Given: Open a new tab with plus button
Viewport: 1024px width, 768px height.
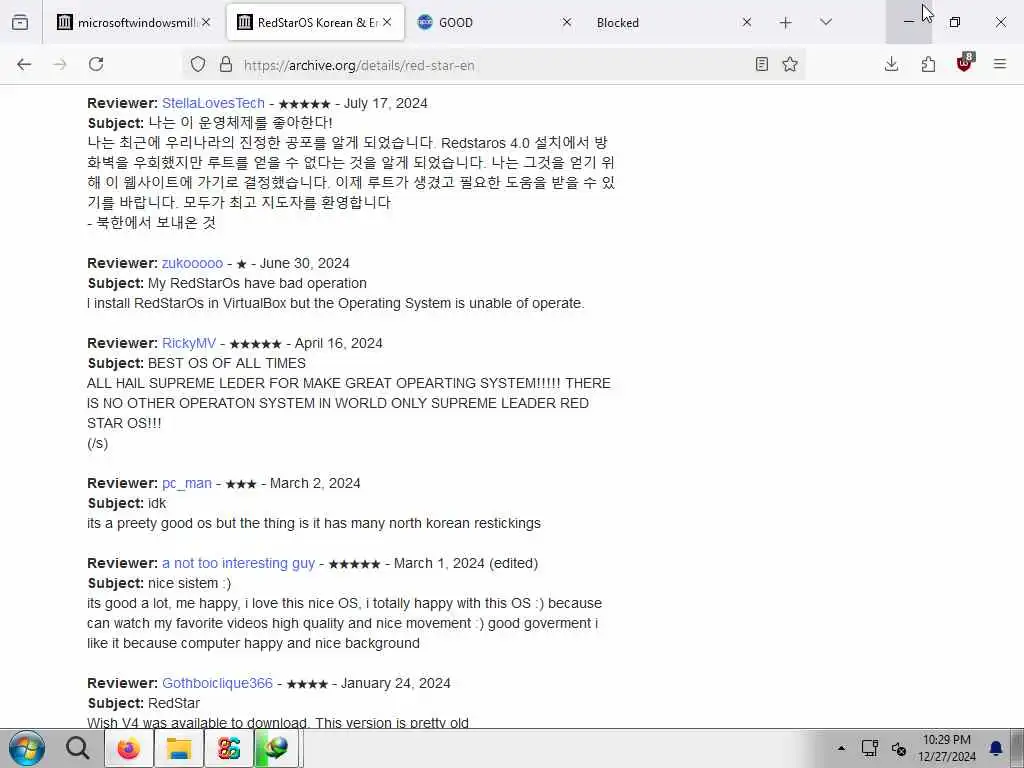Looking at the screenshot, I should pyautogui.click(x=786, y=23).
